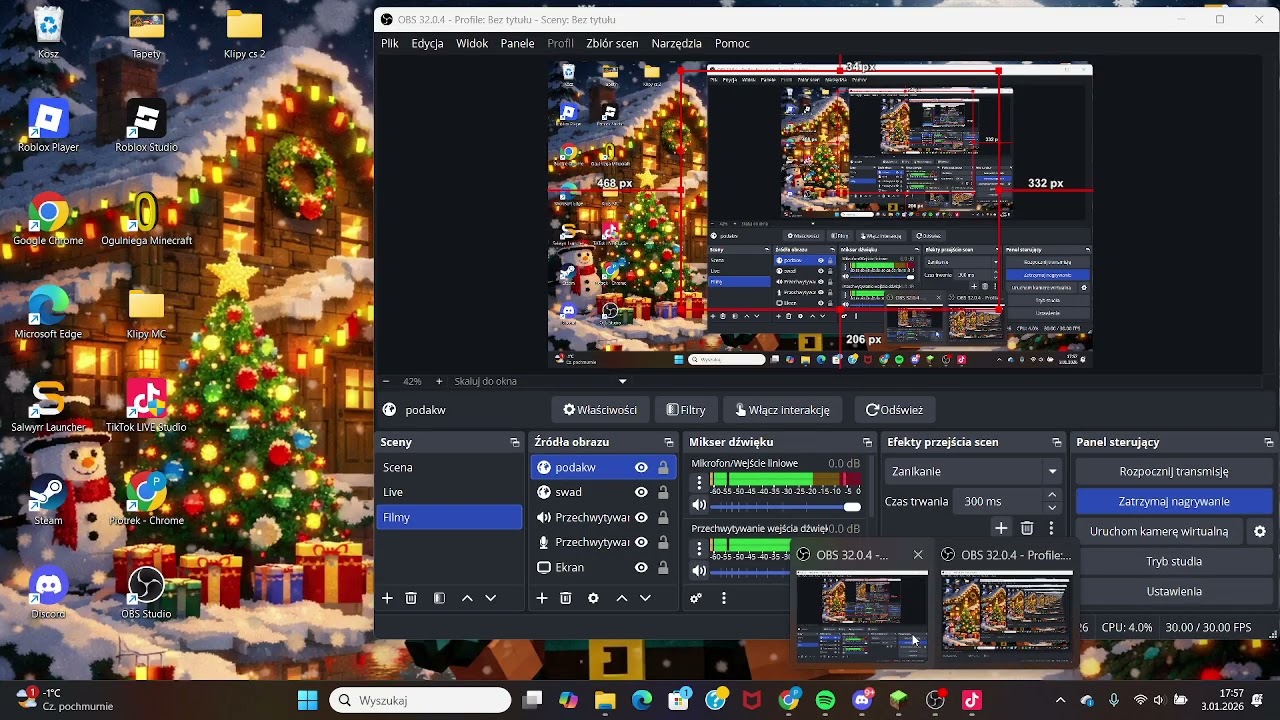Screen dimensions: 1280x720
Task: Pop out the Sceny dock panel icon
Action: (515, 442)
